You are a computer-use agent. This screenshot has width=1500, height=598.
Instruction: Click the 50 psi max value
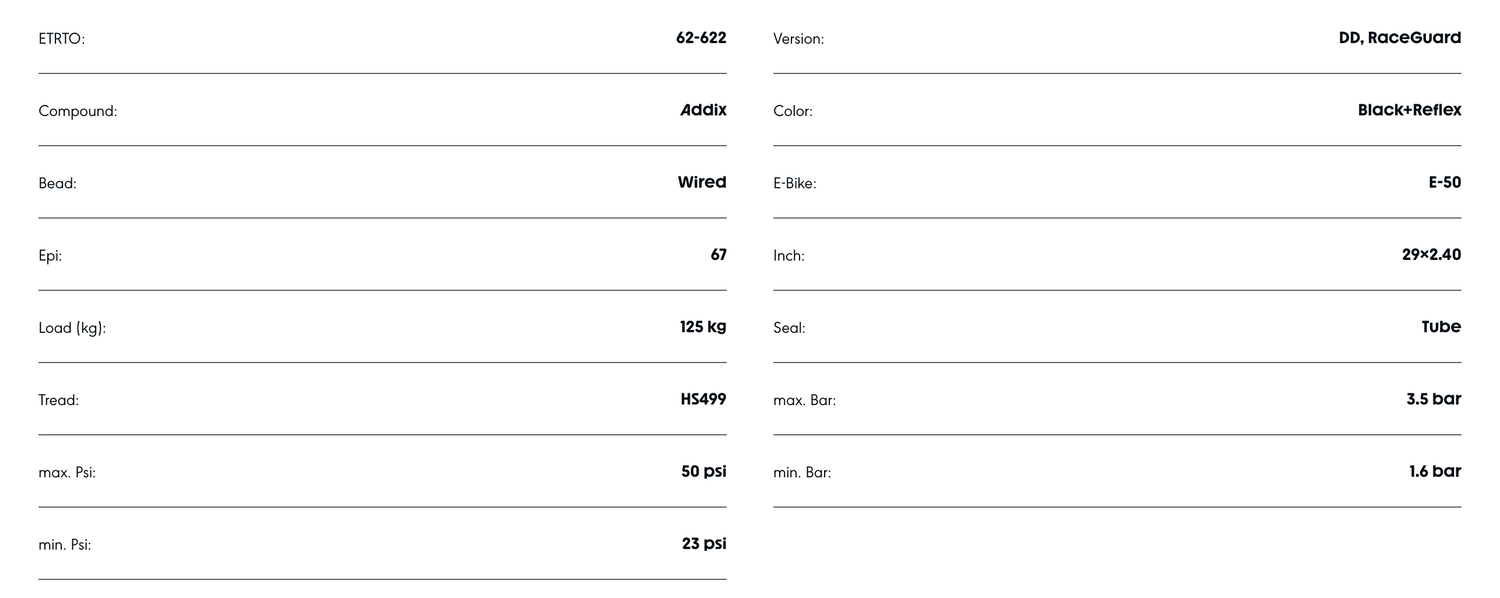pyautogui.click(x=703, y=471)
